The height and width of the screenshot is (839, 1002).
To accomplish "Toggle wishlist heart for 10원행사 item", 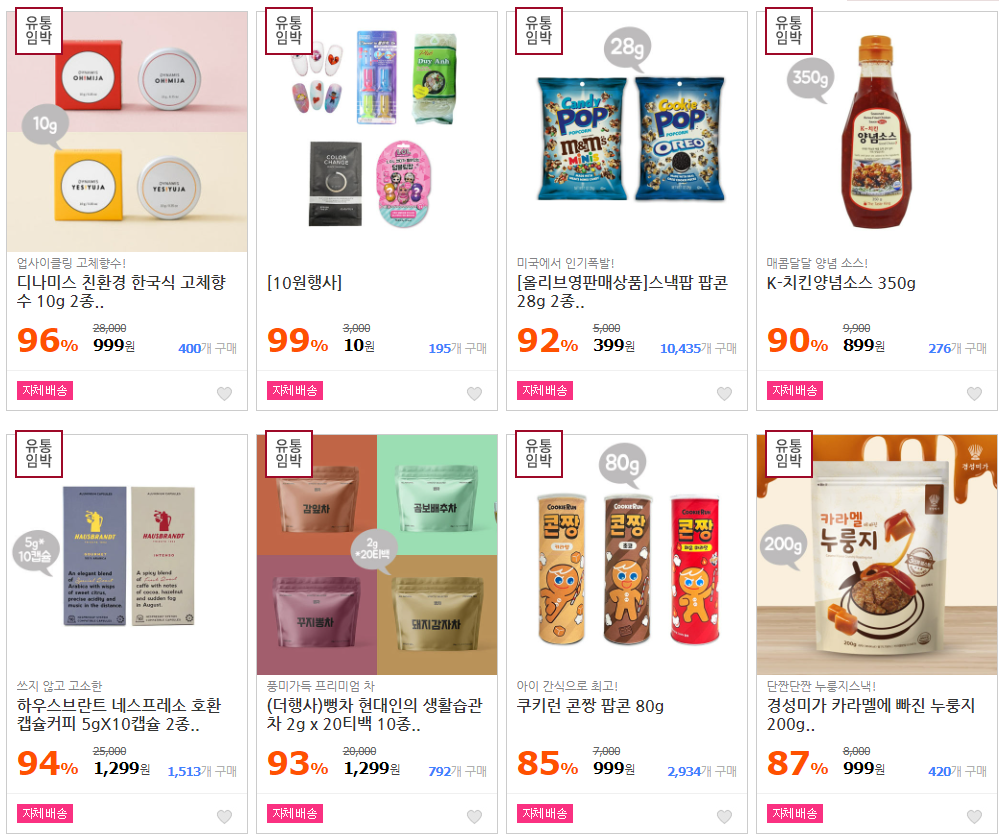I will coord(474,394).
